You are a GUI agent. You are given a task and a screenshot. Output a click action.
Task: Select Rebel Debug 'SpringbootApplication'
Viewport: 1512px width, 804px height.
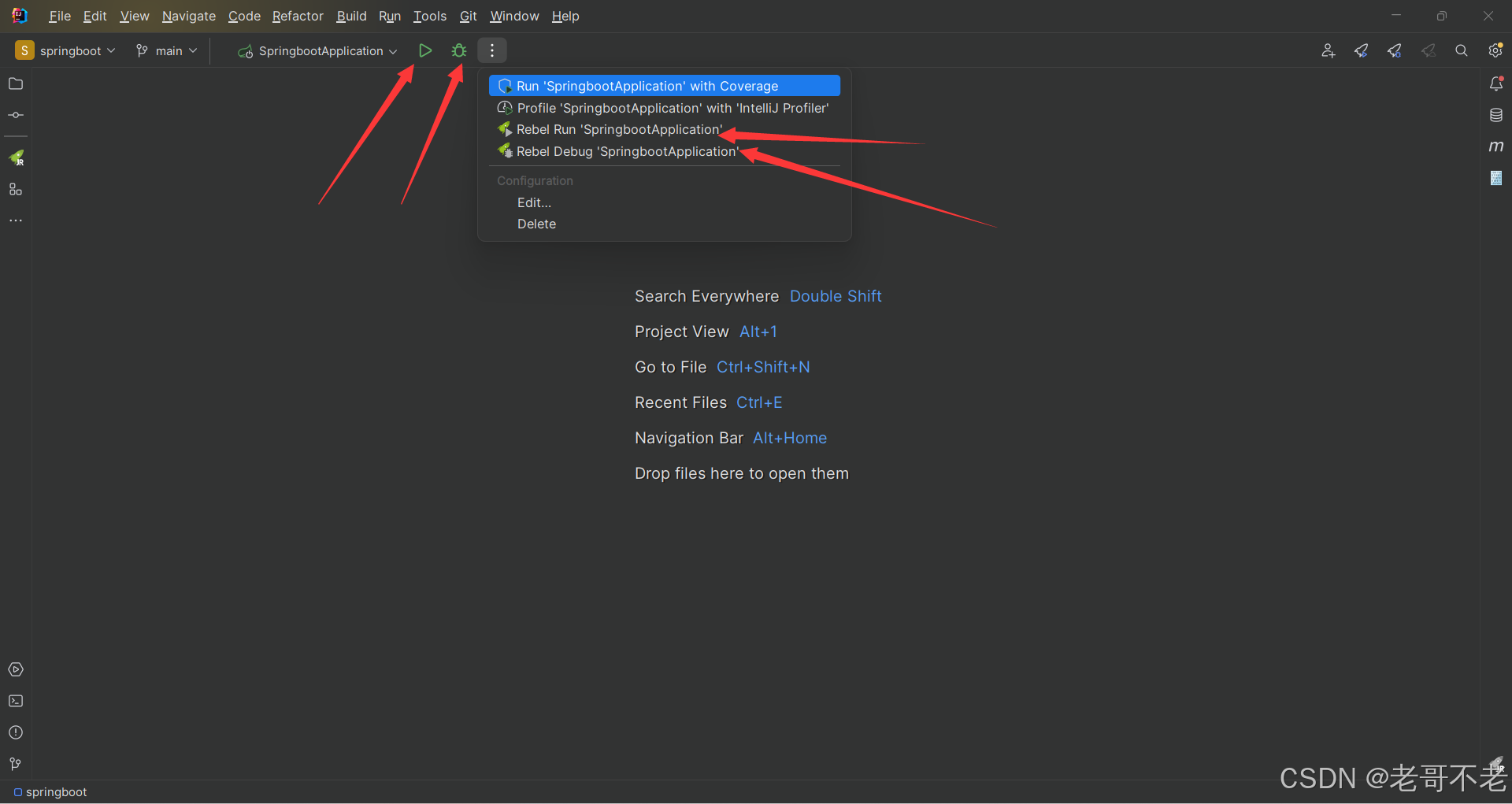click(x=665, y=151)
